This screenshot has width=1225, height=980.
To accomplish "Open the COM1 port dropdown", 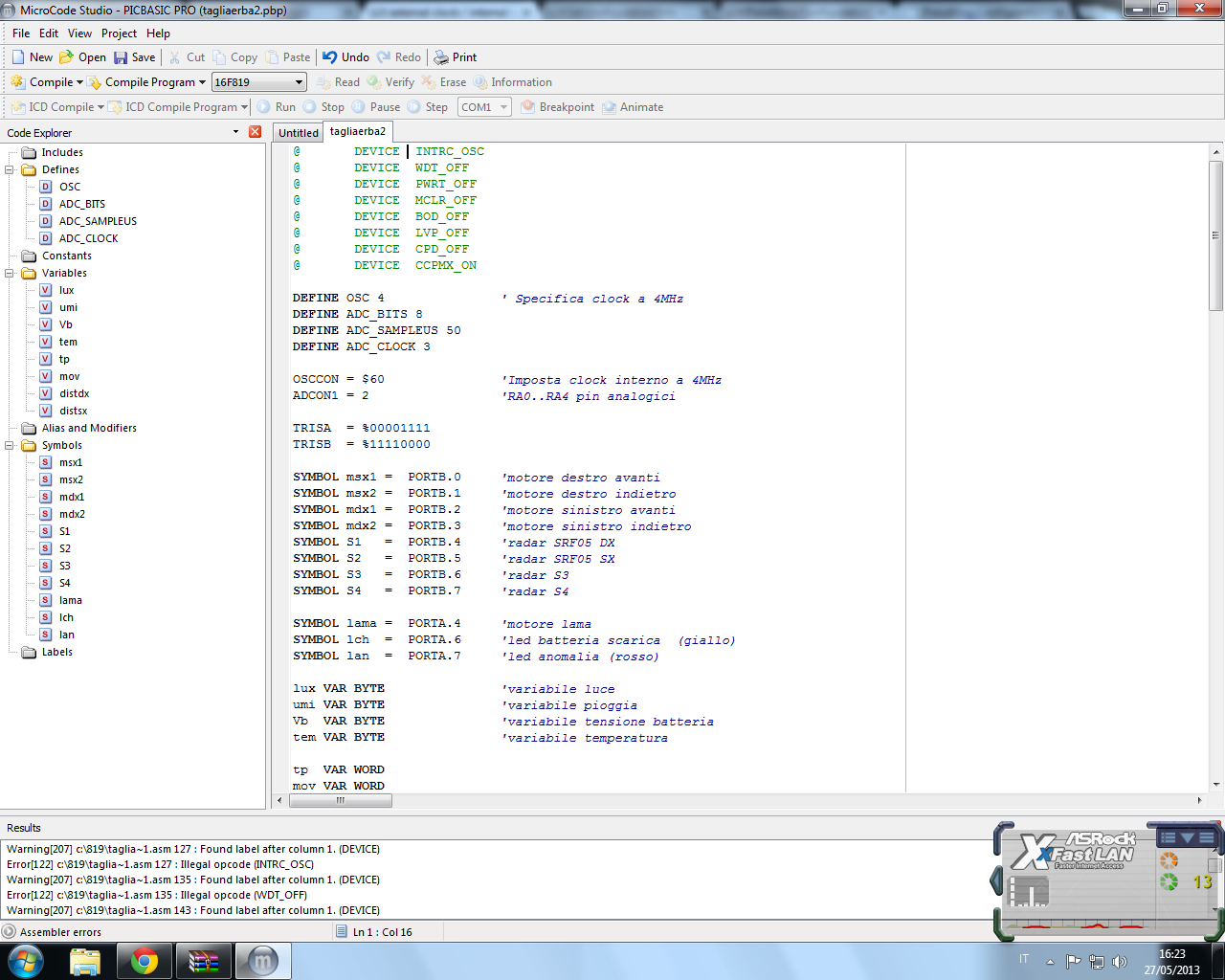I will [503, 107].
